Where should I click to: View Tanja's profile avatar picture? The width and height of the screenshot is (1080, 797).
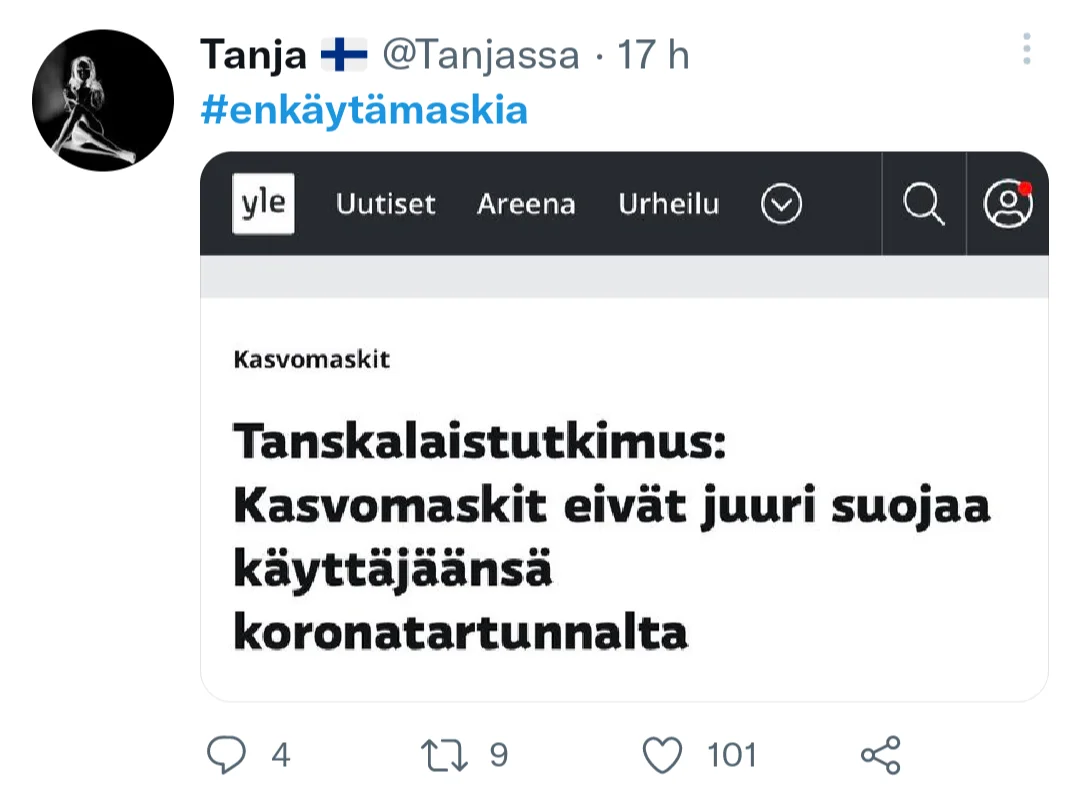click(x=103, y=100)
